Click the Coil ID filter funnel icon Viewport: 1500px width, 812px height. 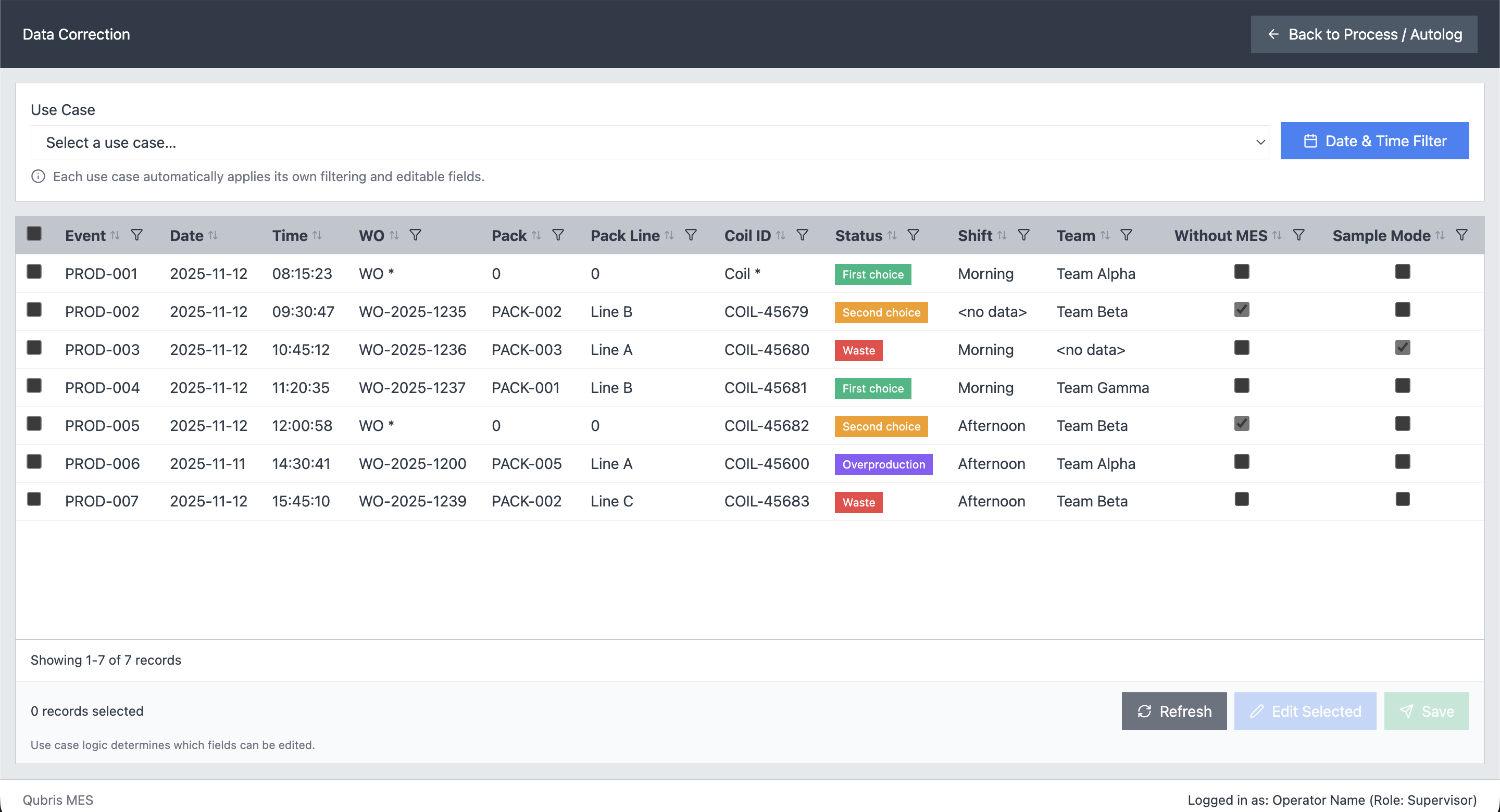point(803,235)
